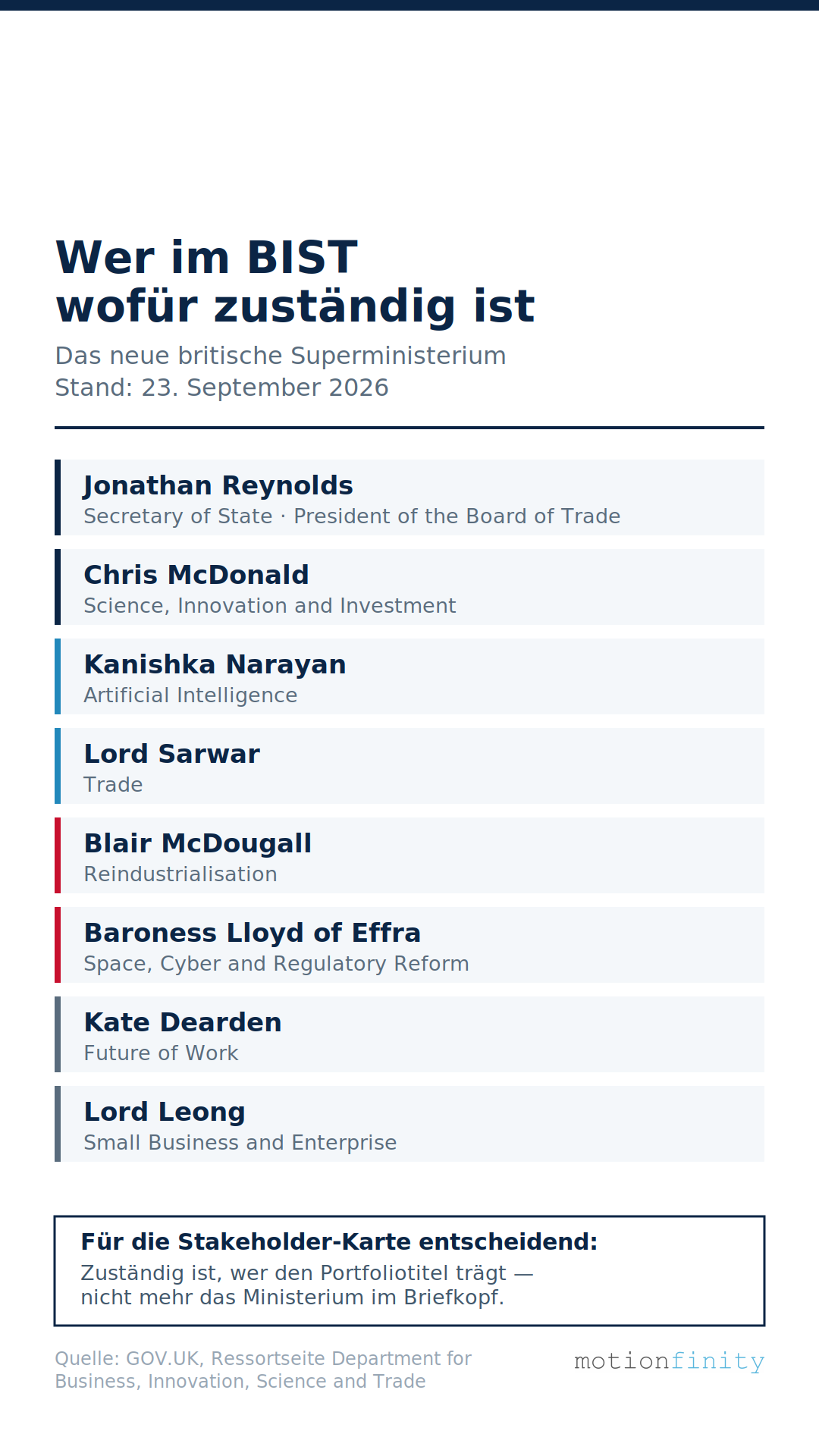
Task: Click the Baroness Lloyd of Effra entry
Action: click(409, 945)
